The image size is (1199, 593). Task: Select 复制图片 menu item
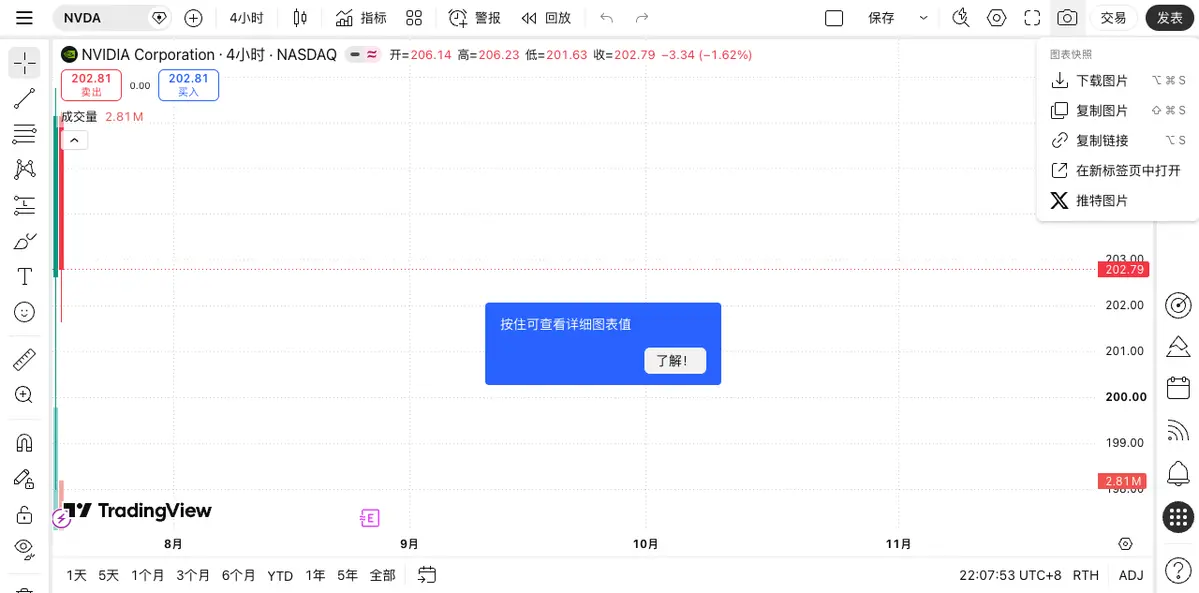tap(1117, 110)
